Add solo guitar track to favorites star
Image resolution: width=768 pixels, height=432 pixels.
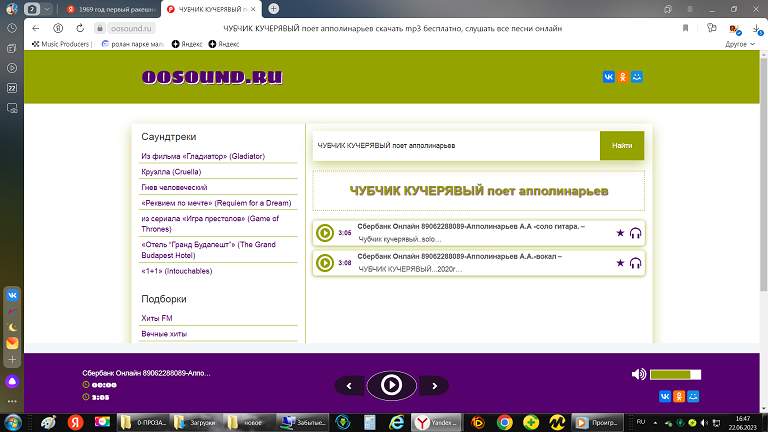(620, 233)
